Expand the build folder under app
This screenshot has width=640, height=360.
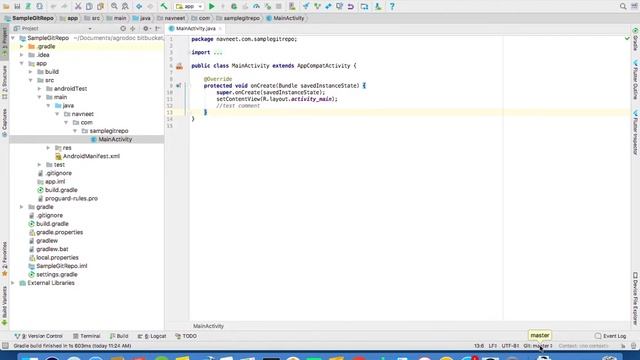coord(31,72)
